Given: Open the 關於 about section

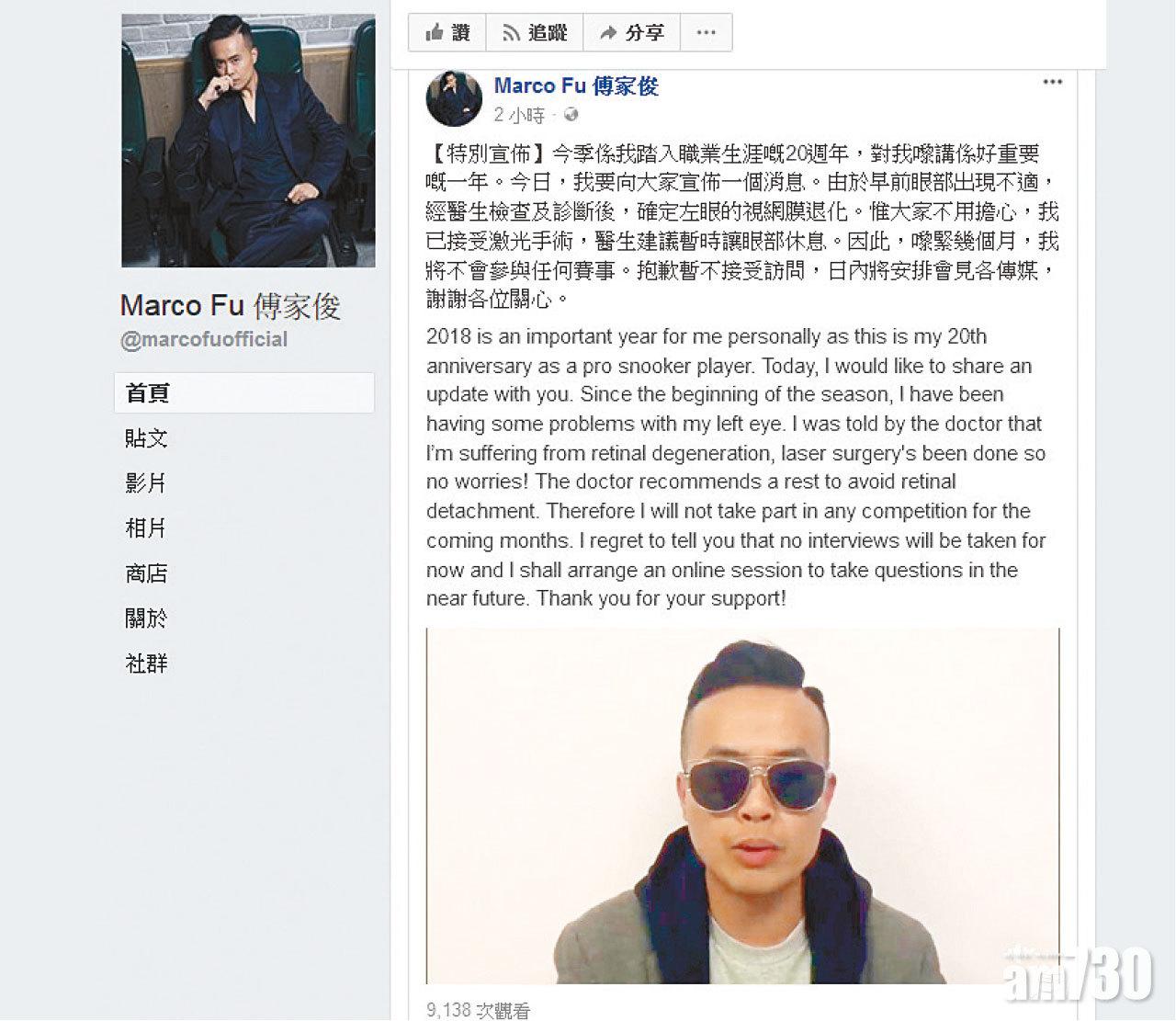Looking at the screenshot, I should (146, 618).
